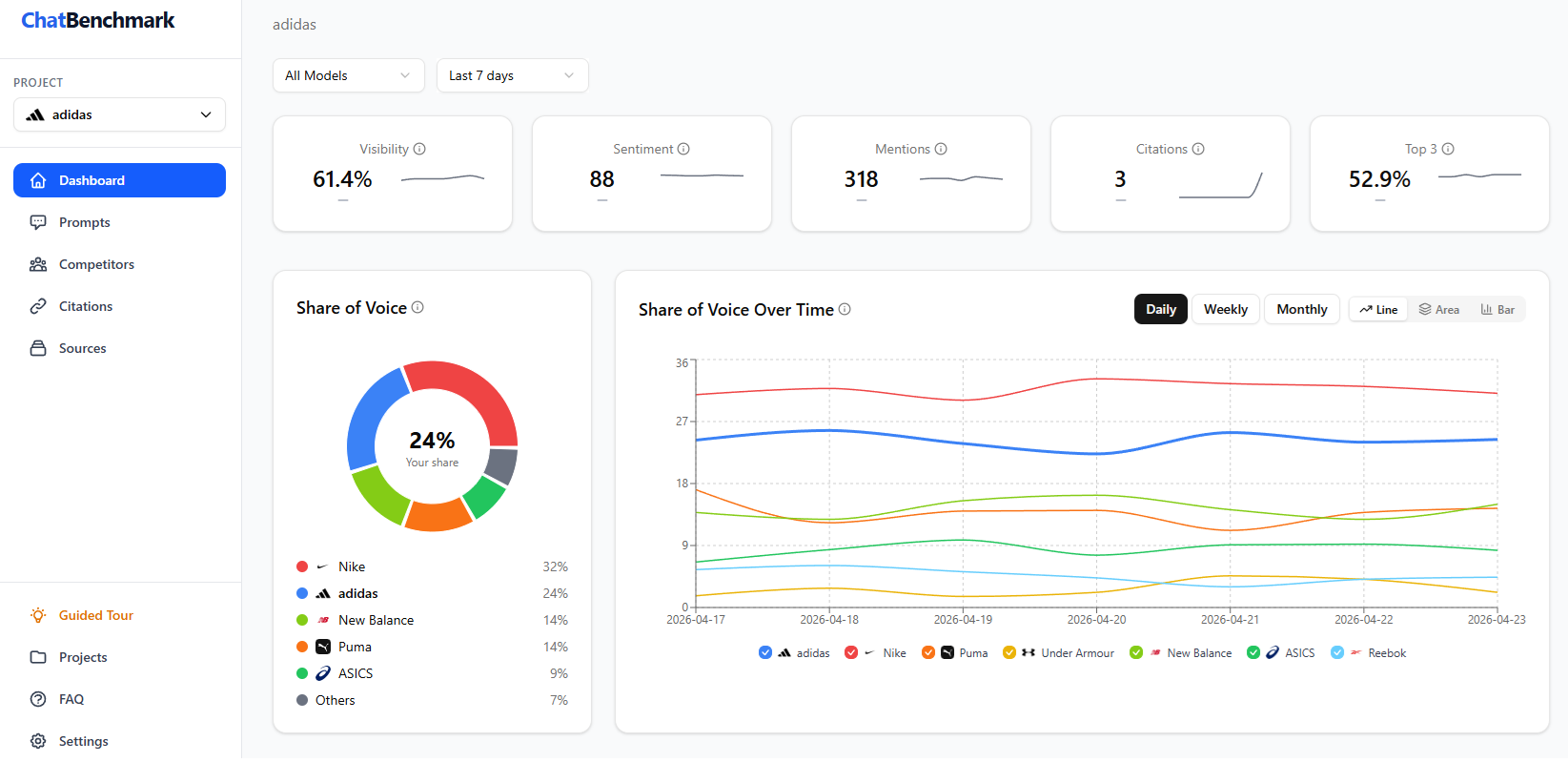Open Citations page in sidebar
Image resolution: width=1568 pixels, height=762 pixels.
pos(119,306)
